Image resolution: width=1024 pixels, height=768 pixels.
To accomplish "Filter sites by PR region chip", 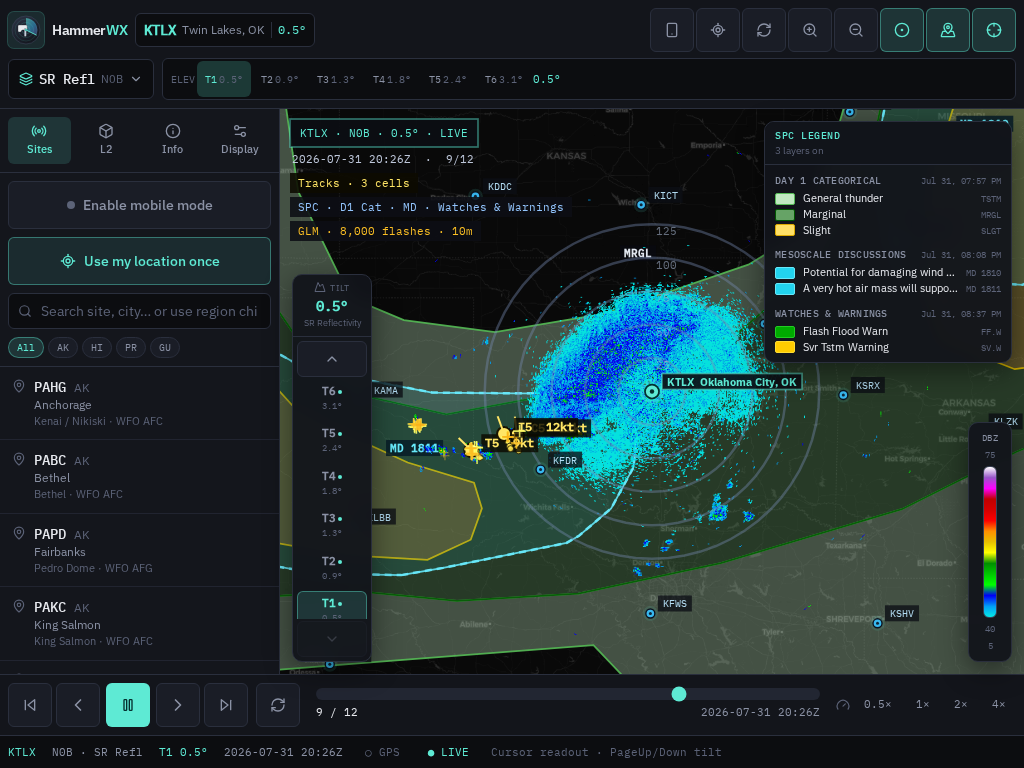I will [x=131, y=347].
